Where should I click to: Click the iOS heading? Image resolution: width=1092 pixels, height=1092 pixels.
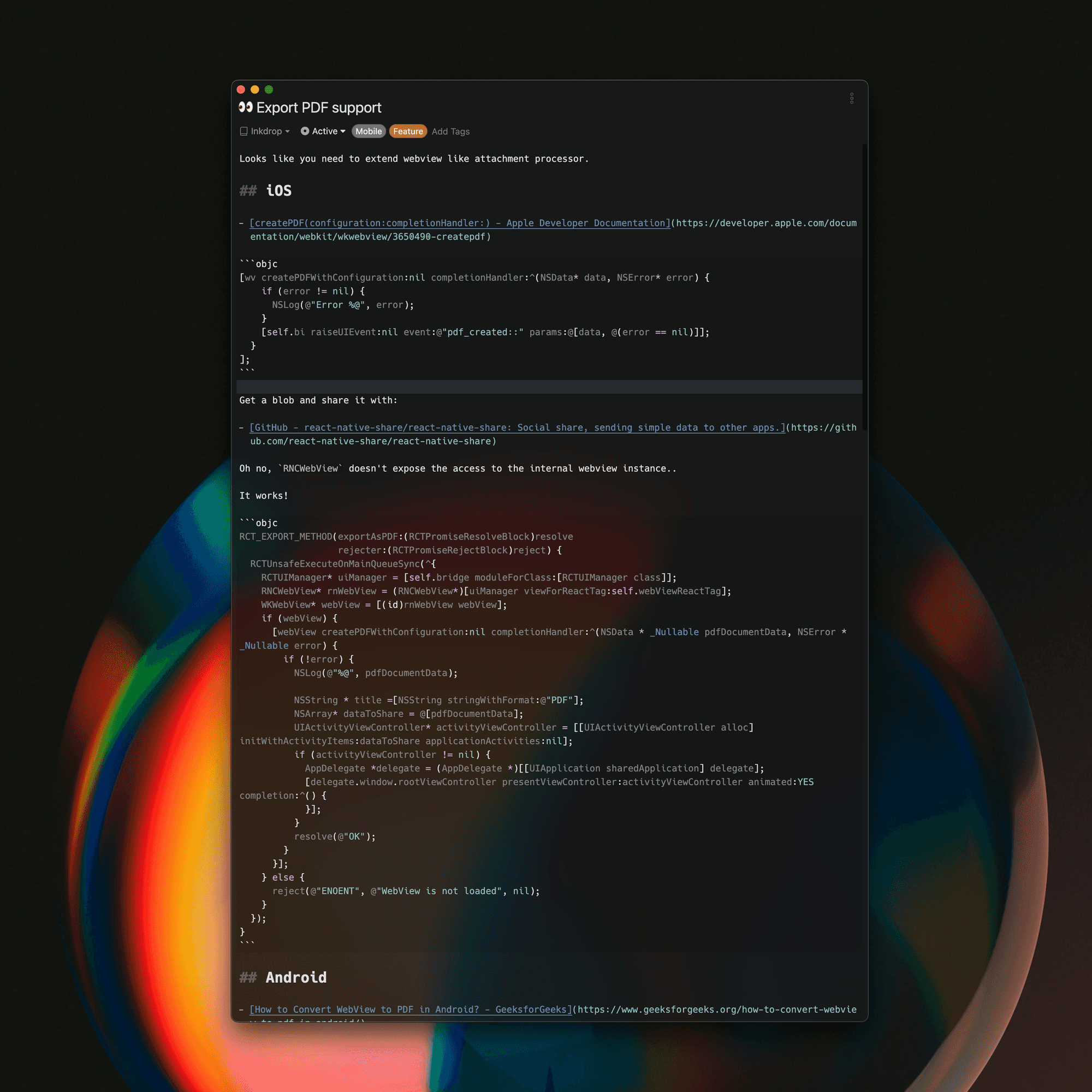[x=278, y=191]
